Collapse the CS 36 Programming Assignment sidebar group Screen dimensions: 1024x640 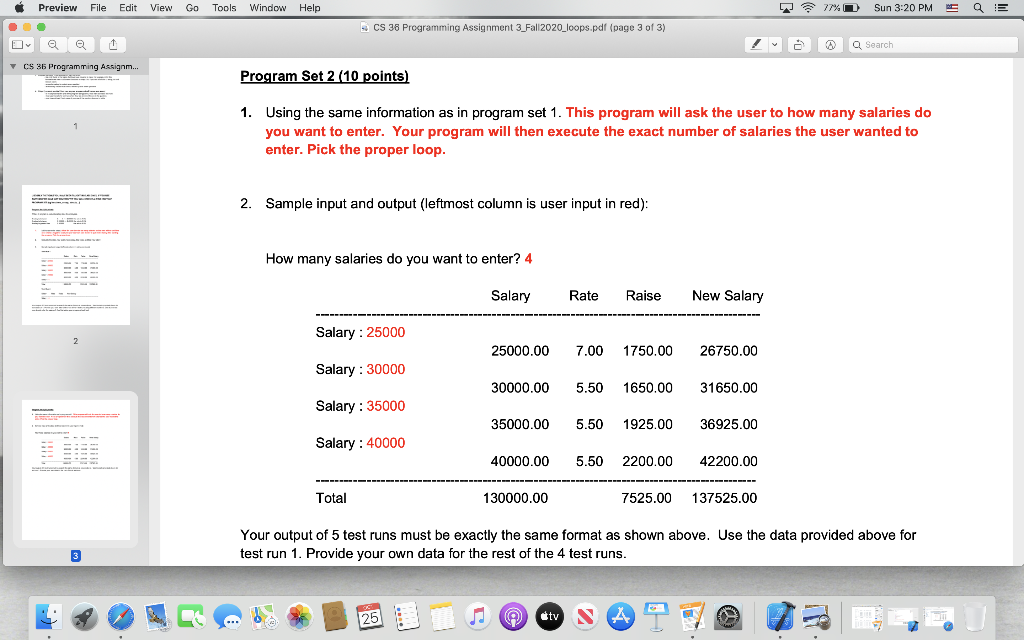click(13, 67)
